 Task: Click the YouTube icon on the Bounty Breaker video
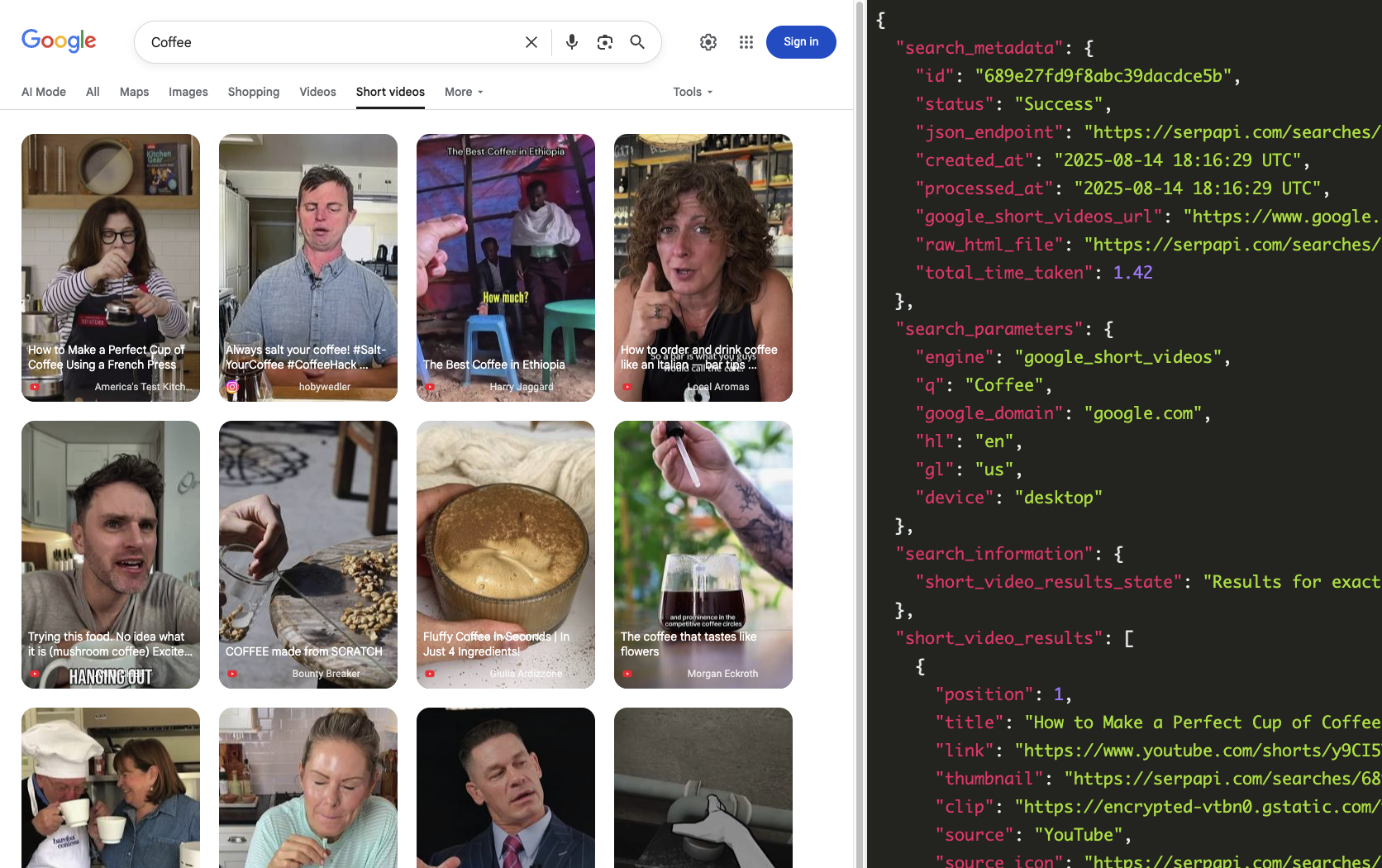point(232,674)
